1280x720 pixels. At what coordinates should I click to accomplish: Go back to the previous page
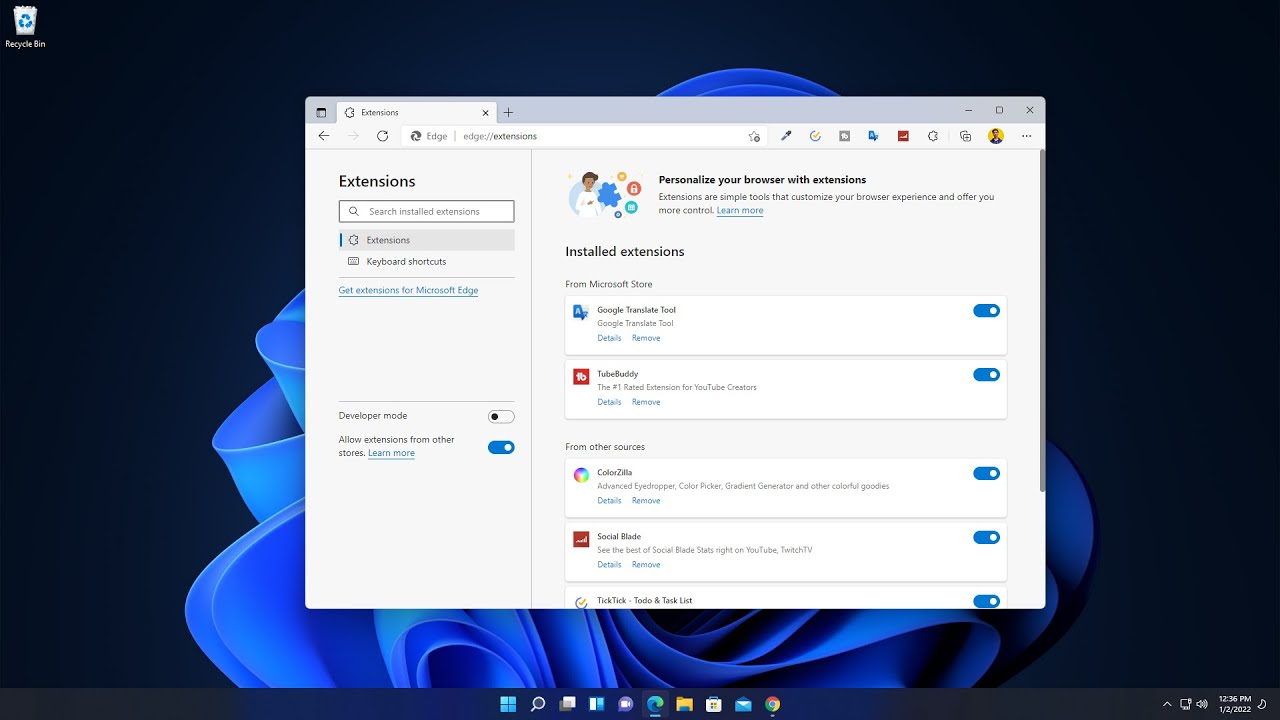click(x=323, y=136)
